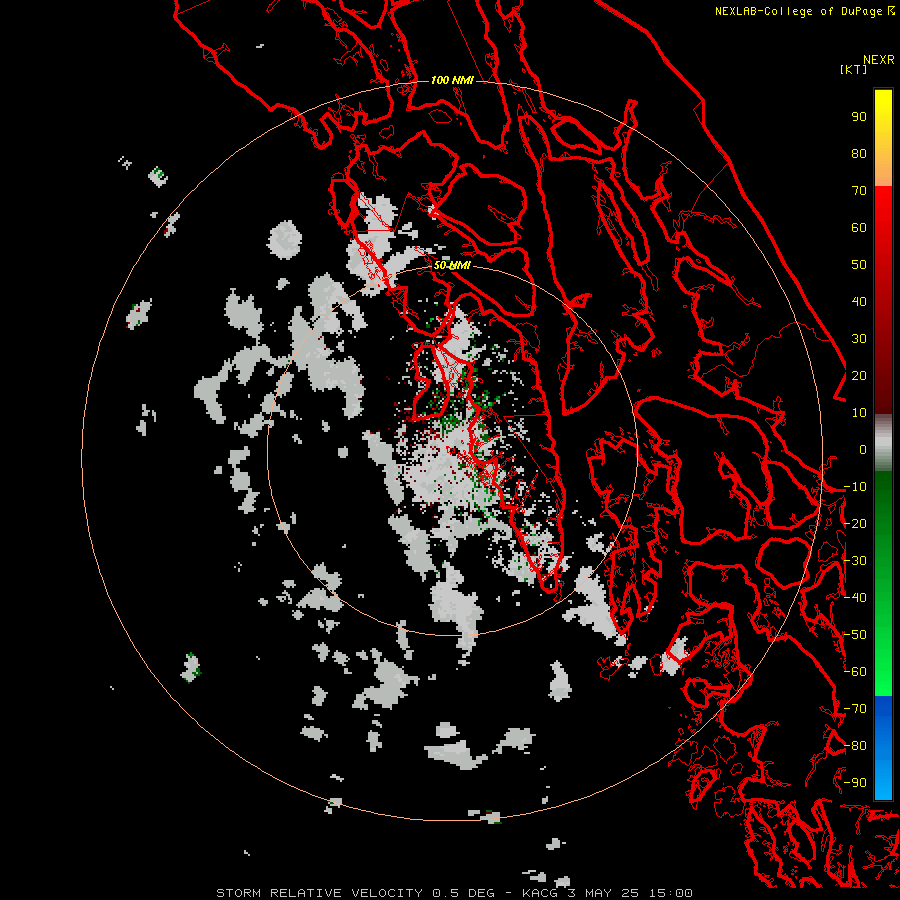Image resolution: width=900 pixels, height=900 pixels.
Task: Select the positive 60 knot scale label
Action: (859, 227)
